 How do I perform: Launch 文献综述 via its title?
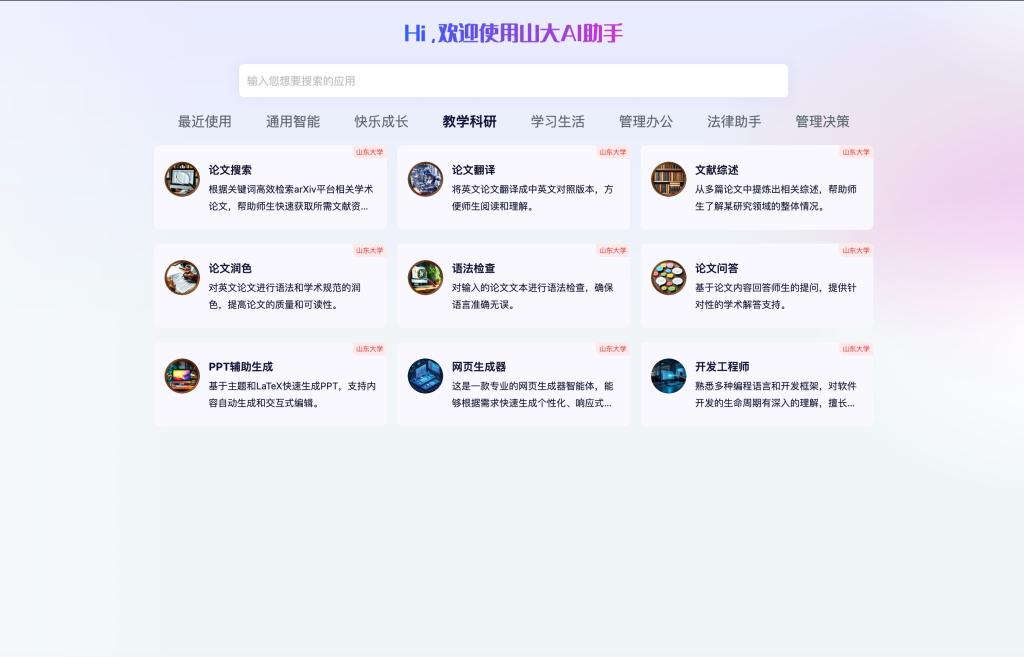point(716,170)
